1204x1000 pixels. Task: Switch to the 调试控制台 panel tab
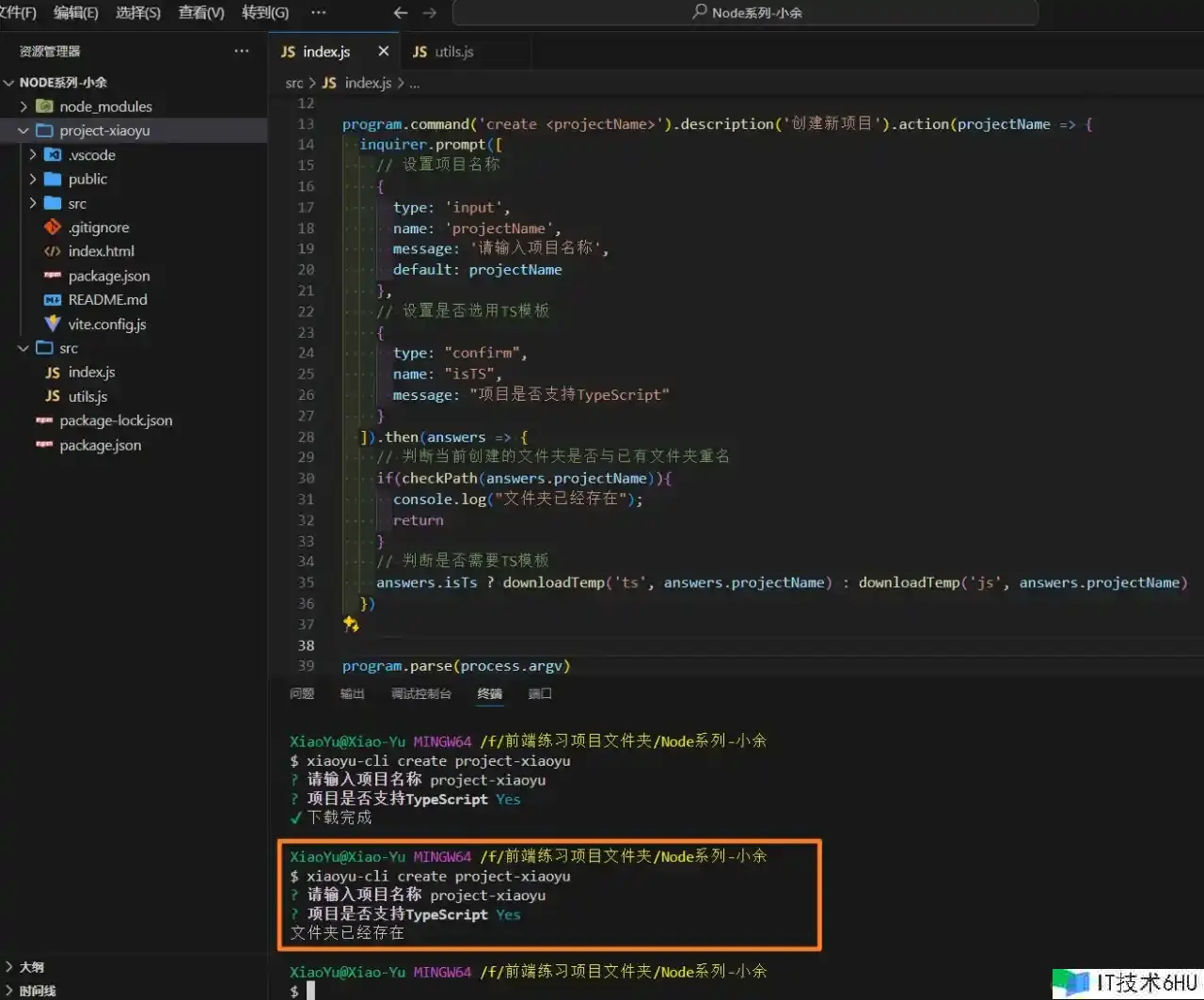421,693
